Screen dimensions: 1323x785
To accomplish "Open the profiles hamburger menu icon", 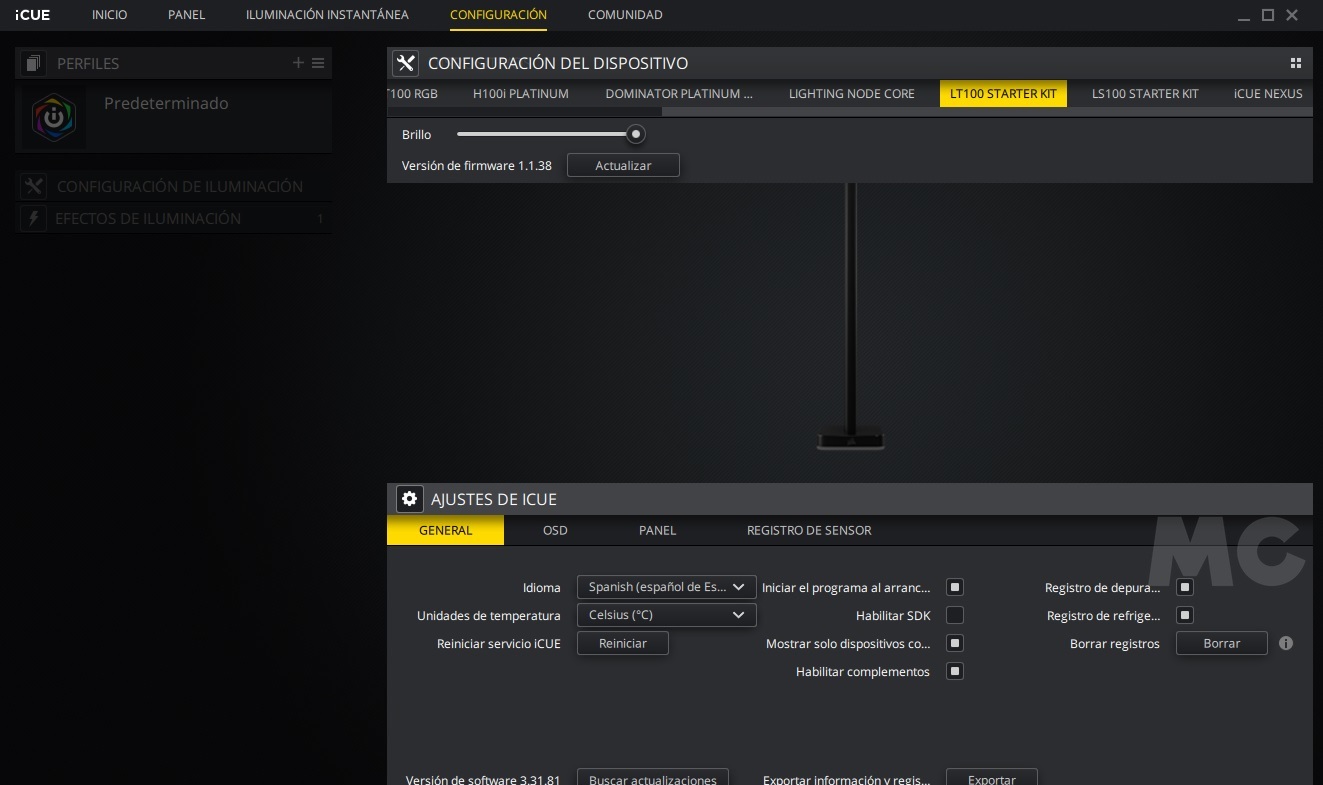I will [x=318, y=63].
